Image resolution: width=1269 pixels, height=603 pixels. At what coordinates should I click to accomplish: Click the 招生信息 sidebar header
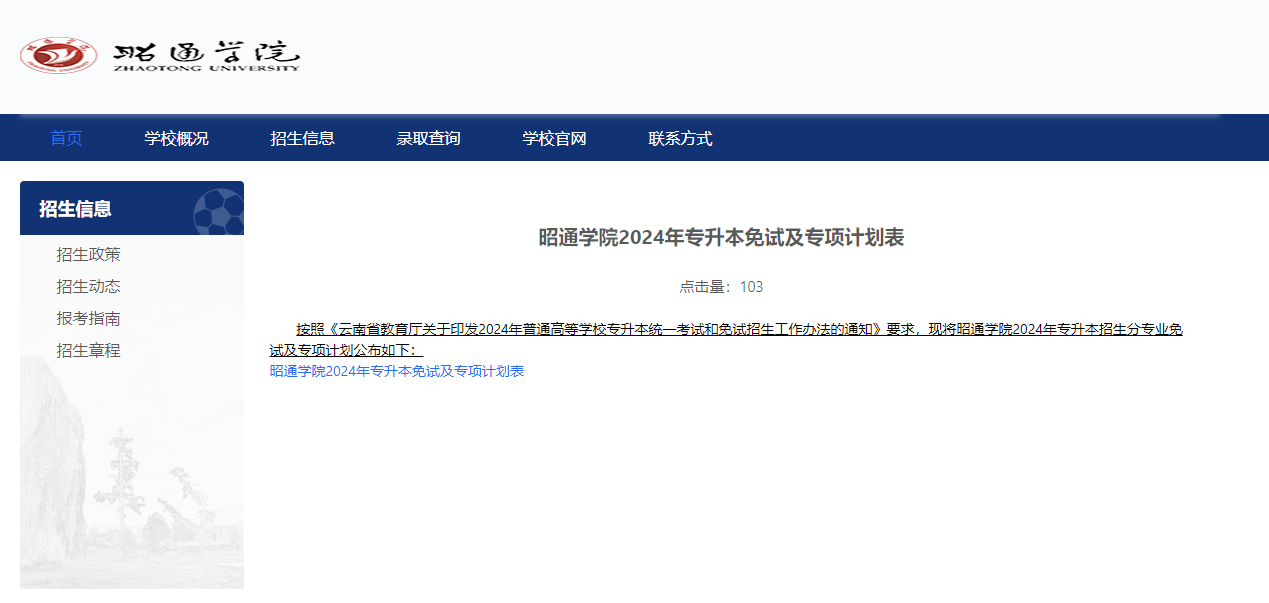coord(132,208)
